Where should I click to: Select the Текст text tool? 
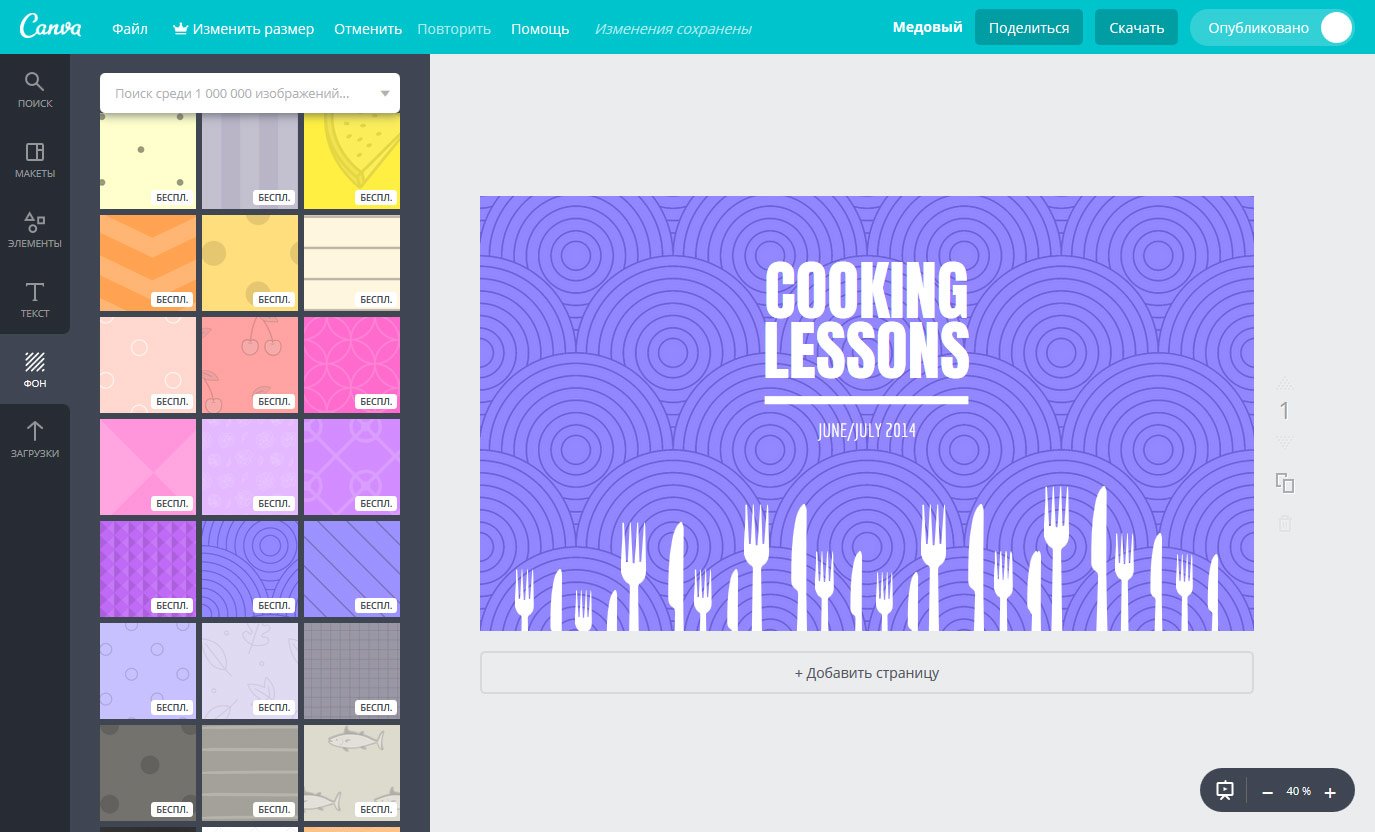[x=35, y=299]
